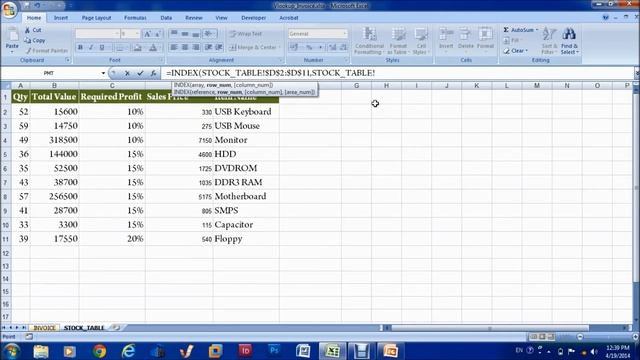Open the INVOICE sheet tab
Image resolution: width=640 pixels, height=360 pixels.
(x=44, y=328)
